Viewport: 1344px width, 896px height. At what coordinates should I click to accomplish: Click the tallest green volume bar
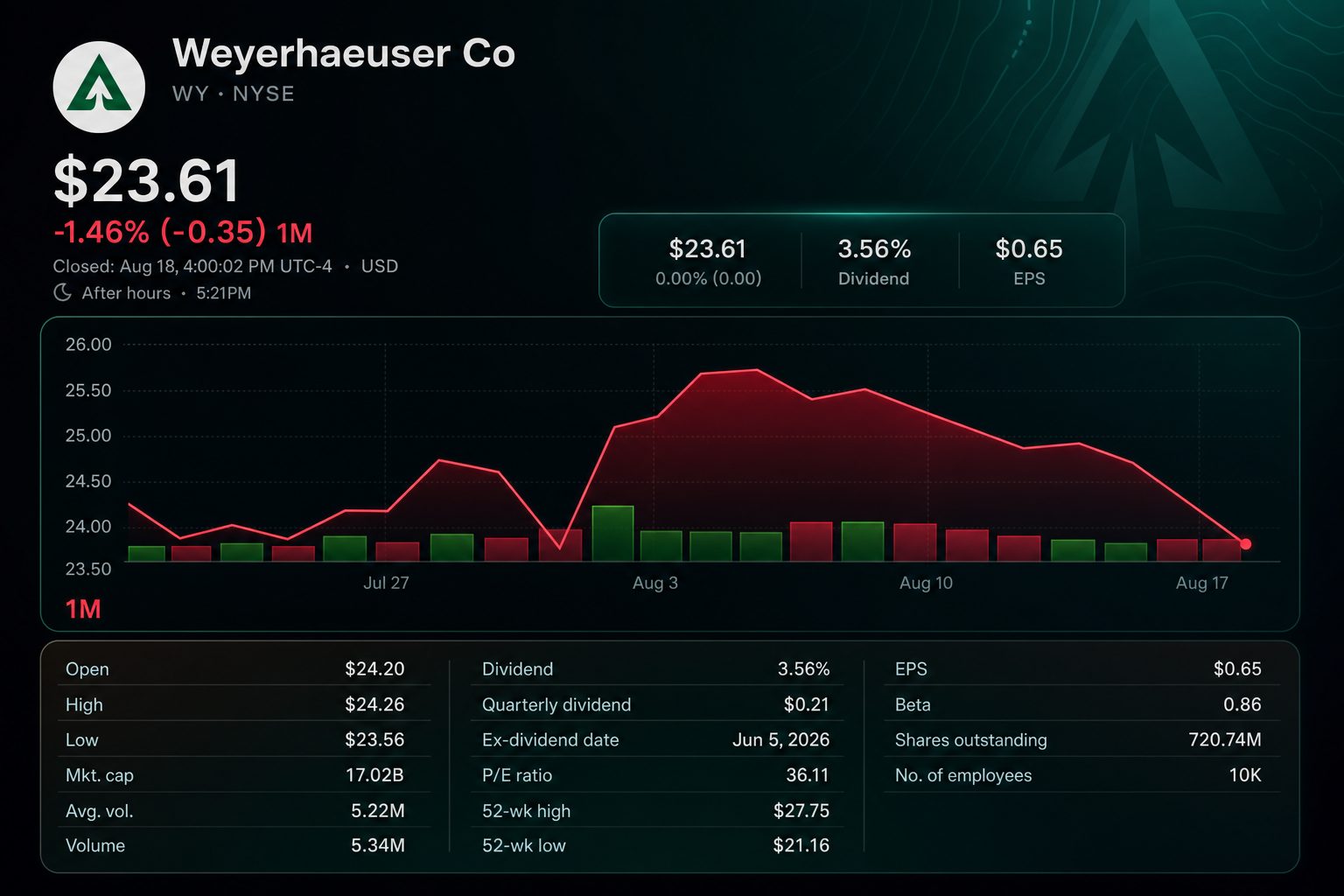(x=612, y=534)
